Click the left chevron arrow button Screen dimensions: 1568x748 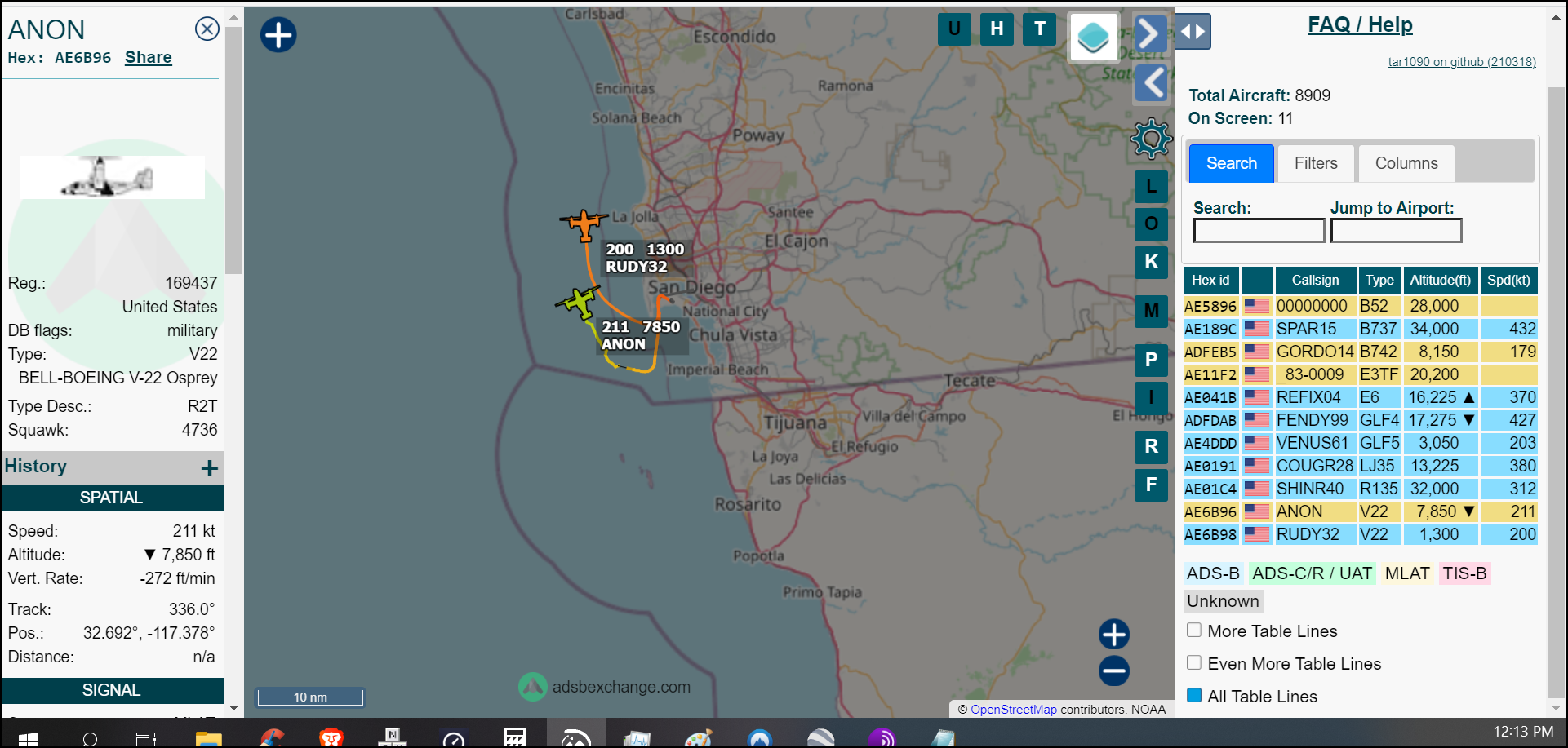[x=1152, y=83]
